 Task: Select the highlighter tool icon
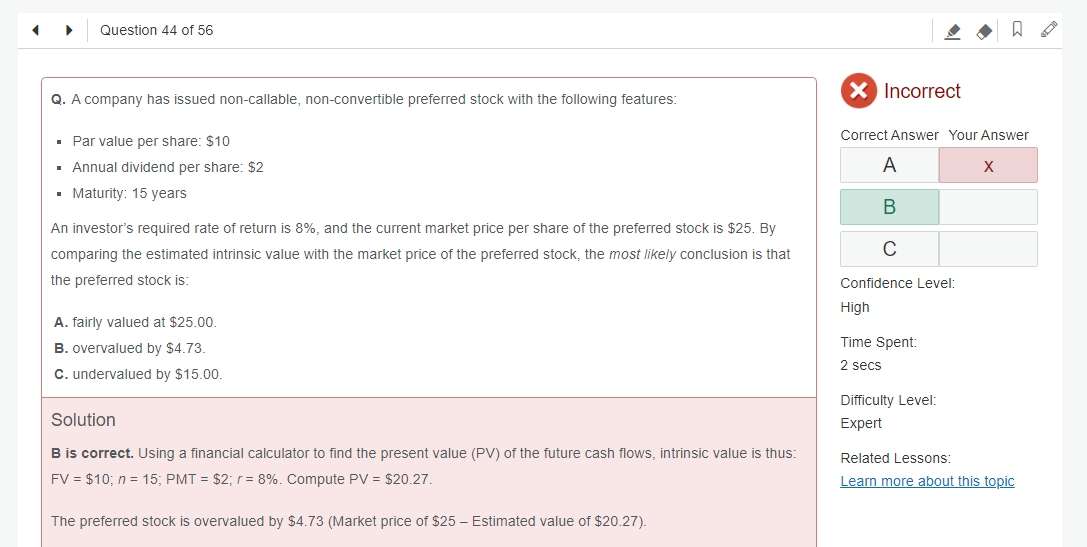click(x=953, y=31)
